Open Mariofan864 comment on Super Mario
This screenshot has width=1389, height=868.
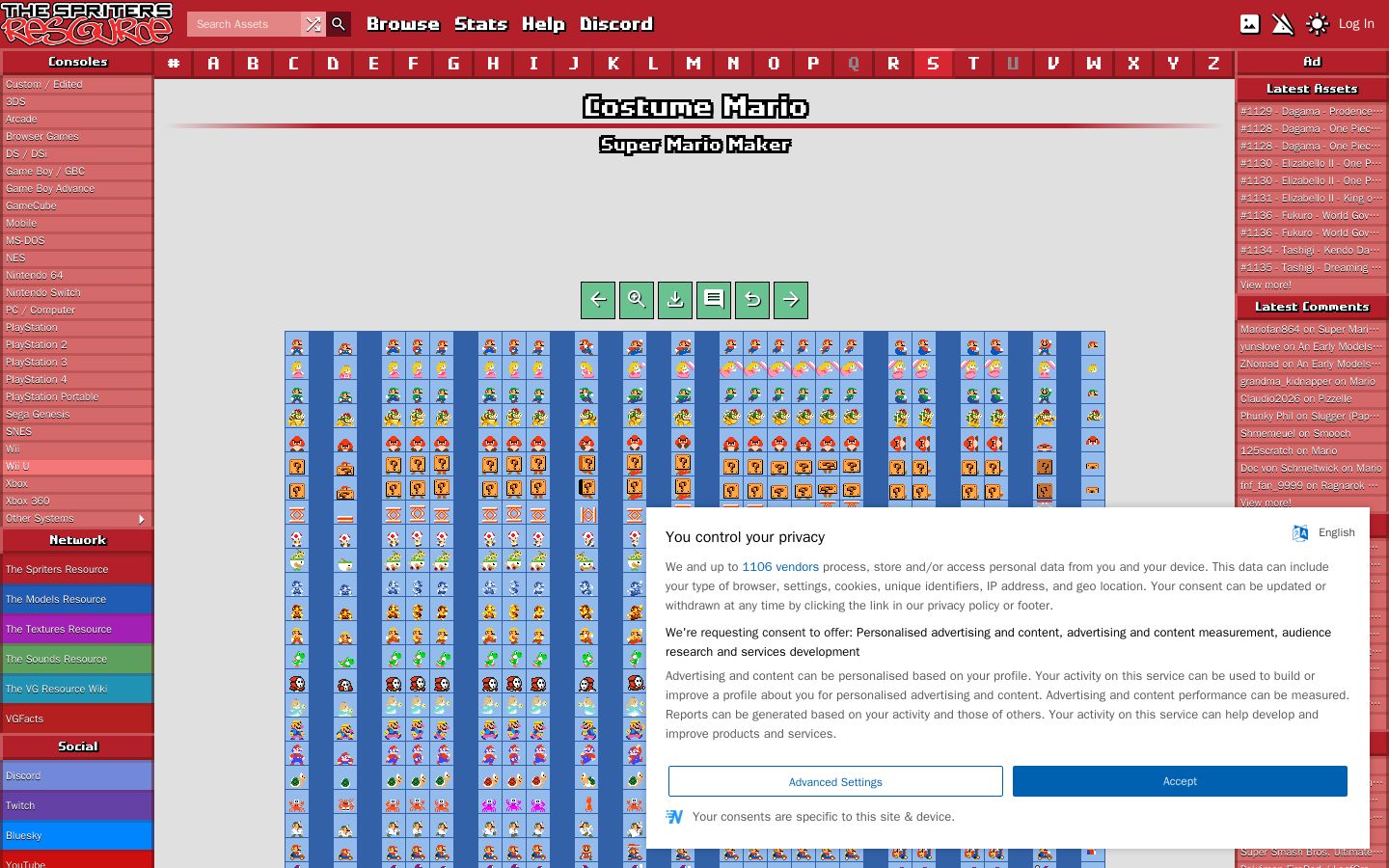click(1312, 330)
